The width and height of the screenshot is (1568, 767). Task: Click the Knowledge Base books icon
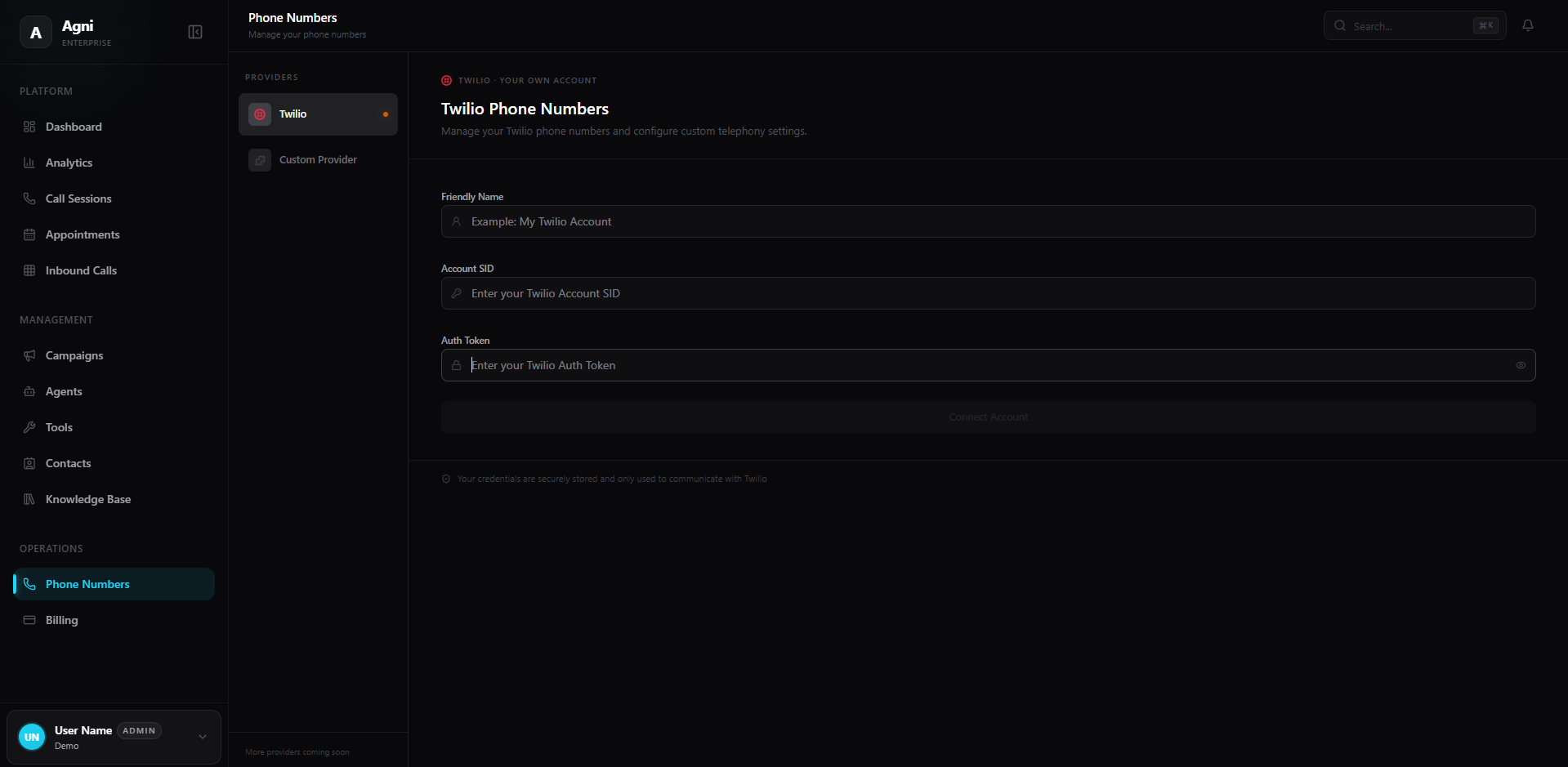point(29,499)
